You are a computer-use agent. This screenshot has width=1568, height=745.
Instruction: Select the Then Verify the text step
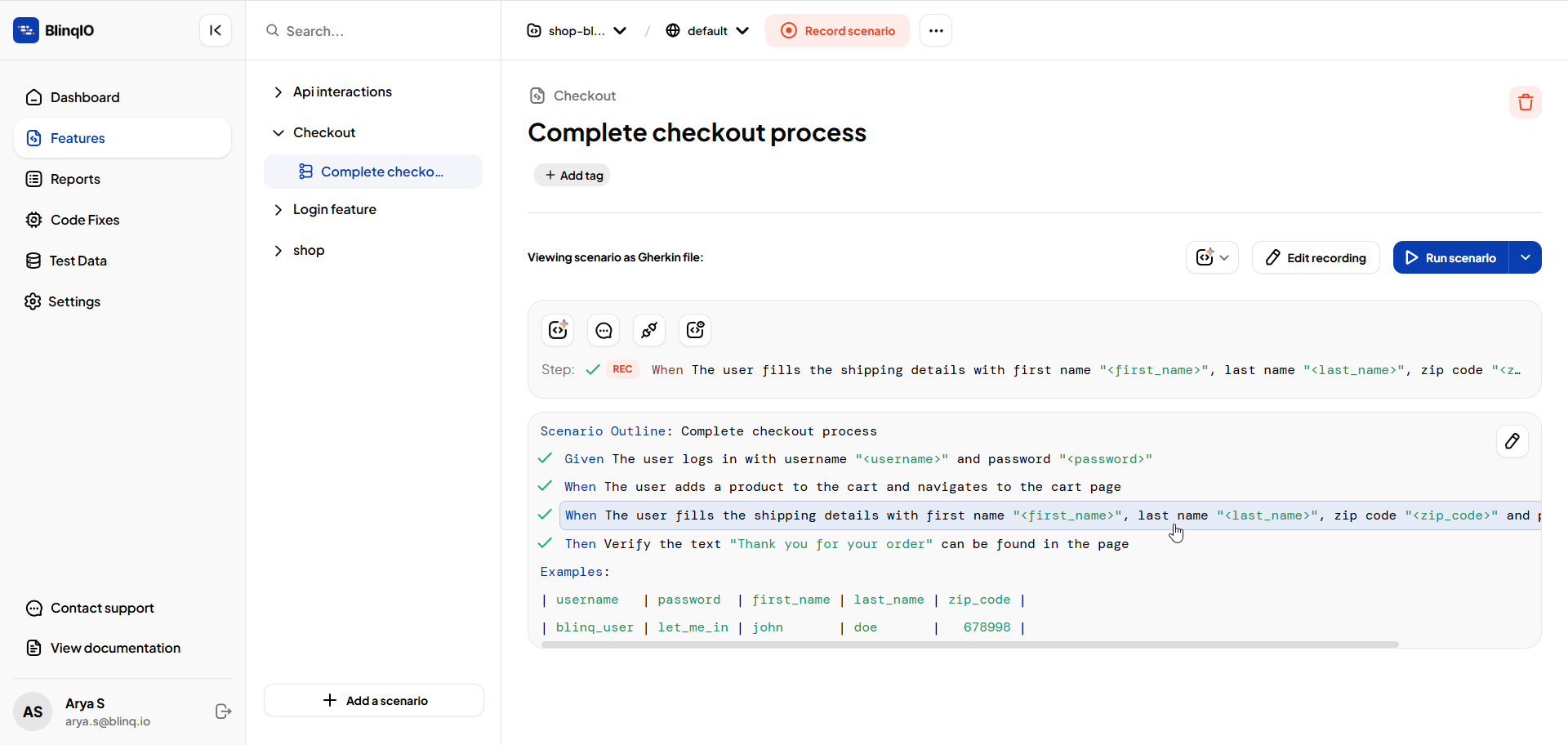(847, 544)
